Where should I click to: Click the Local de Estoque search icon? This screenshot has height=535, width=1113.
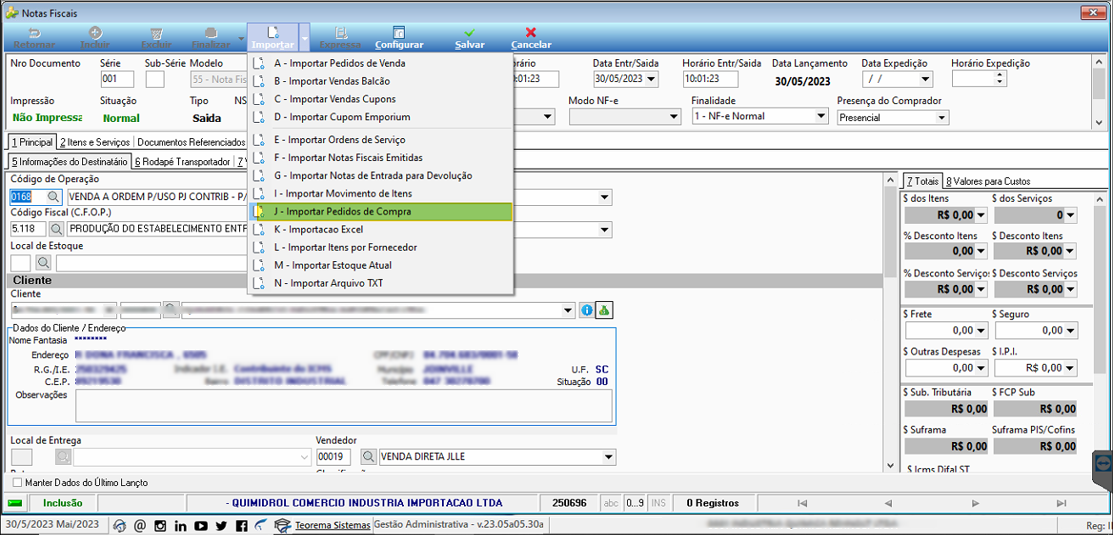point(43,263)
